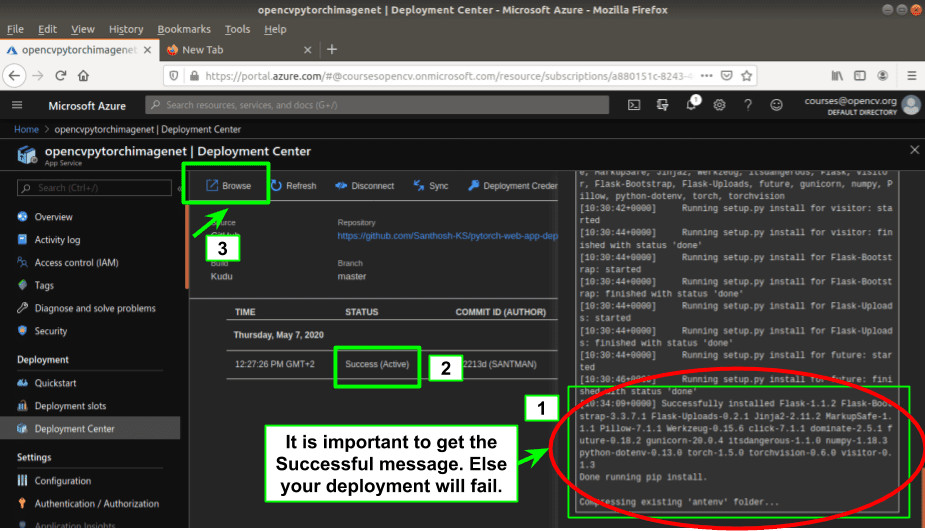
Task: Click the help question mark icon
Action: click(x=747, y=105)
